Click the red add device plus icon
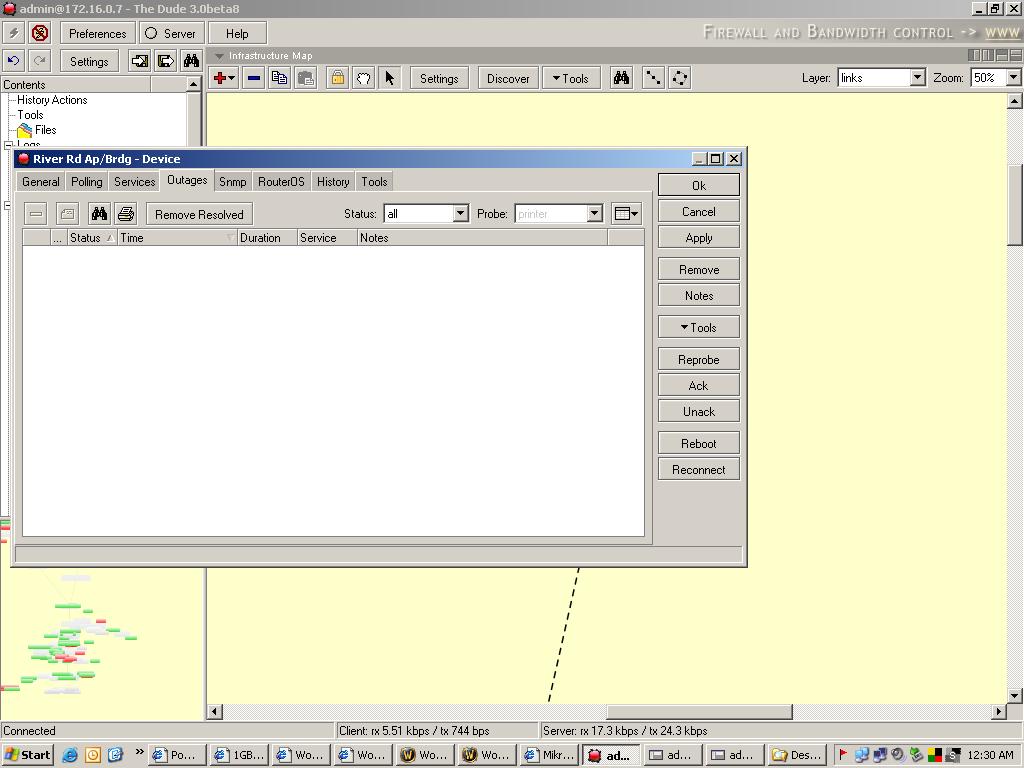The image size is (1024, 768). tap(219, 78)
